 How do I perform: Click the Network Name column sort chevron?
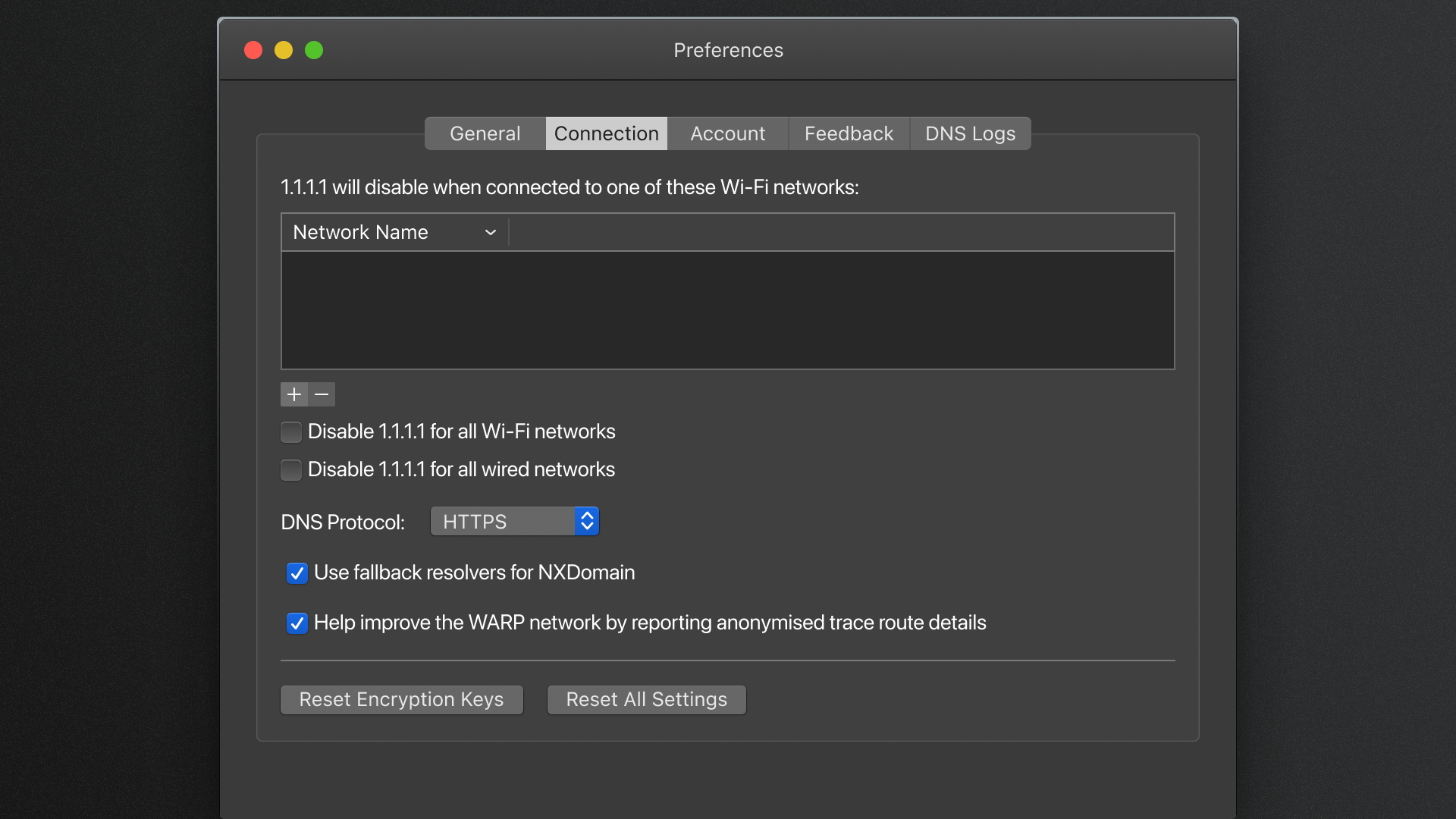491,232
